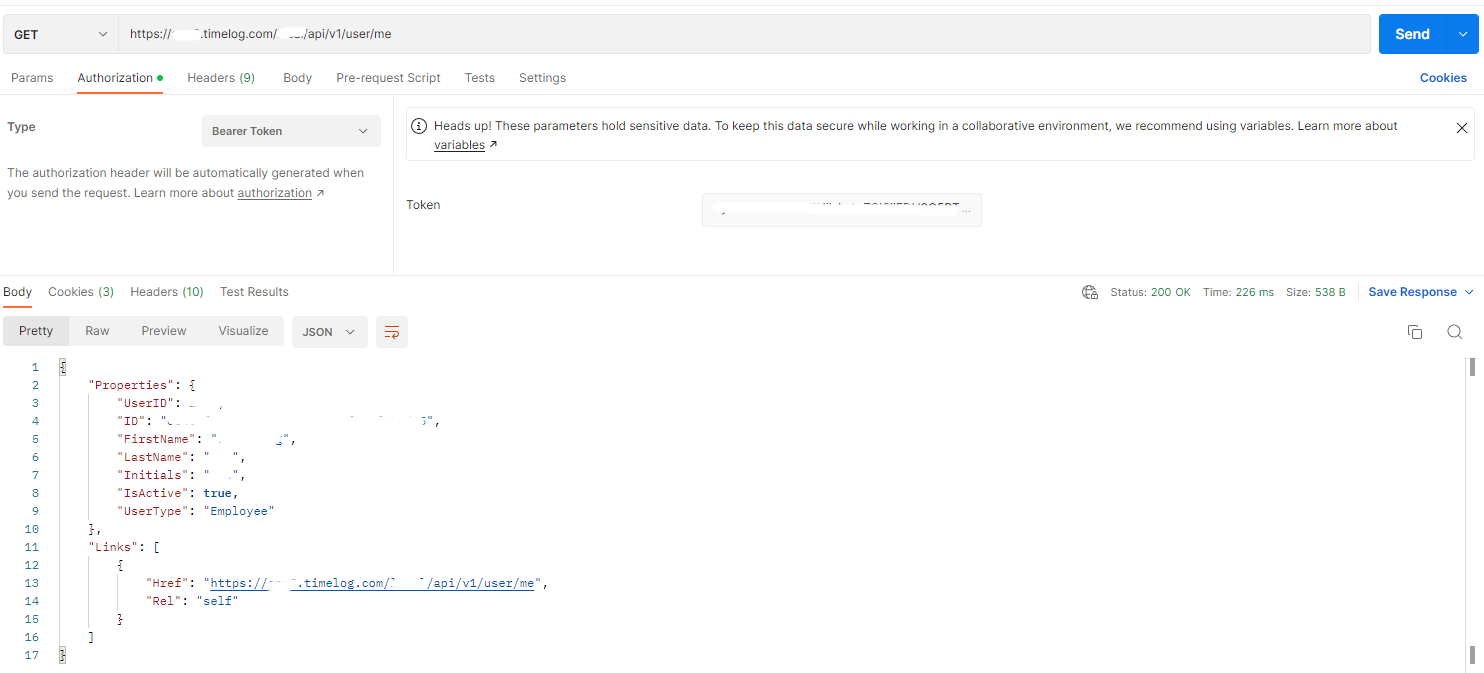This screenshot has width=1484, height=673.
Task: Dismiss the Heads up sensitive data banner
Action: 1461,128
